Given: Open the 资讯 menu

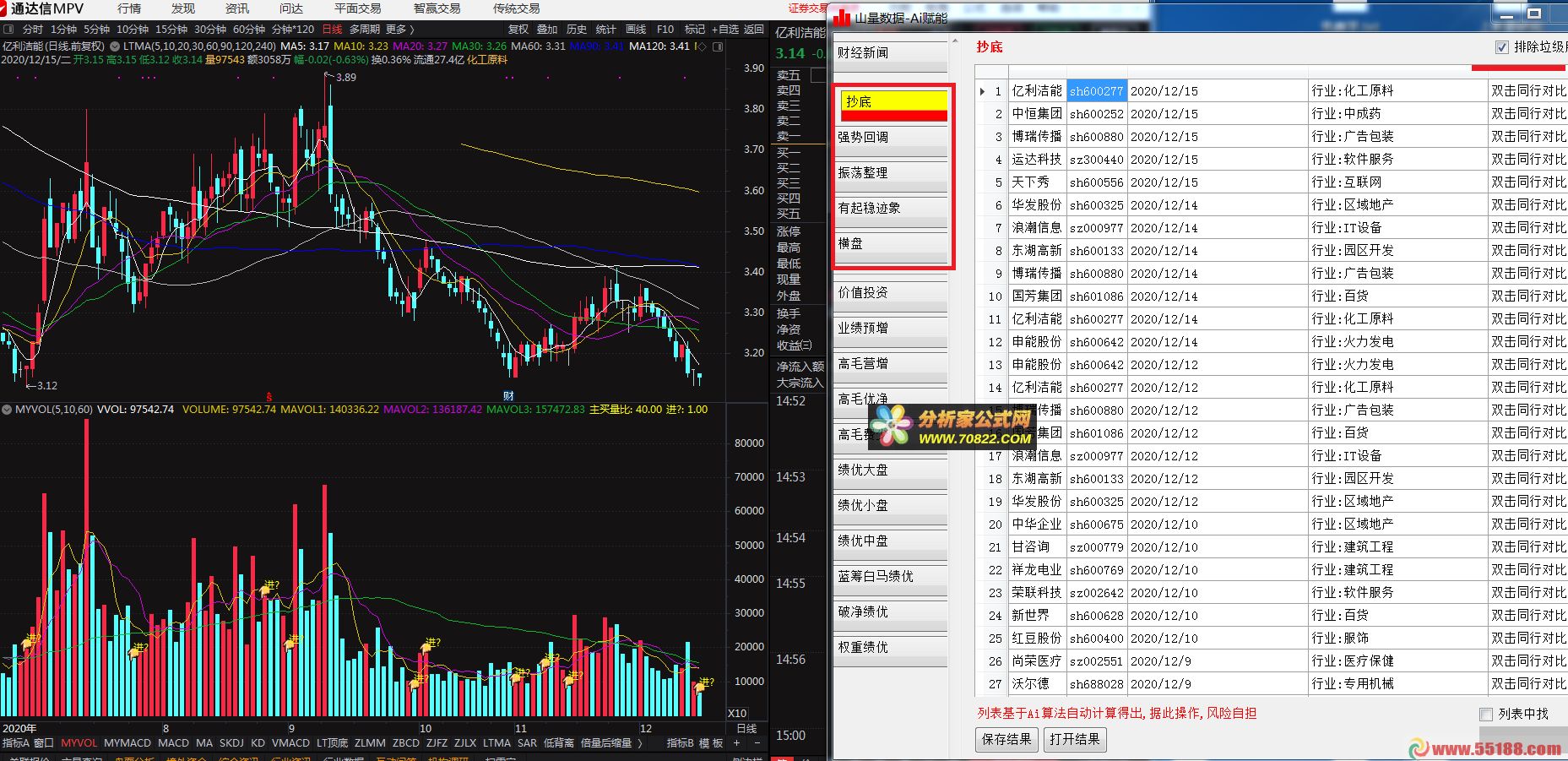Looking at the screenshot, I should (237, 8).
